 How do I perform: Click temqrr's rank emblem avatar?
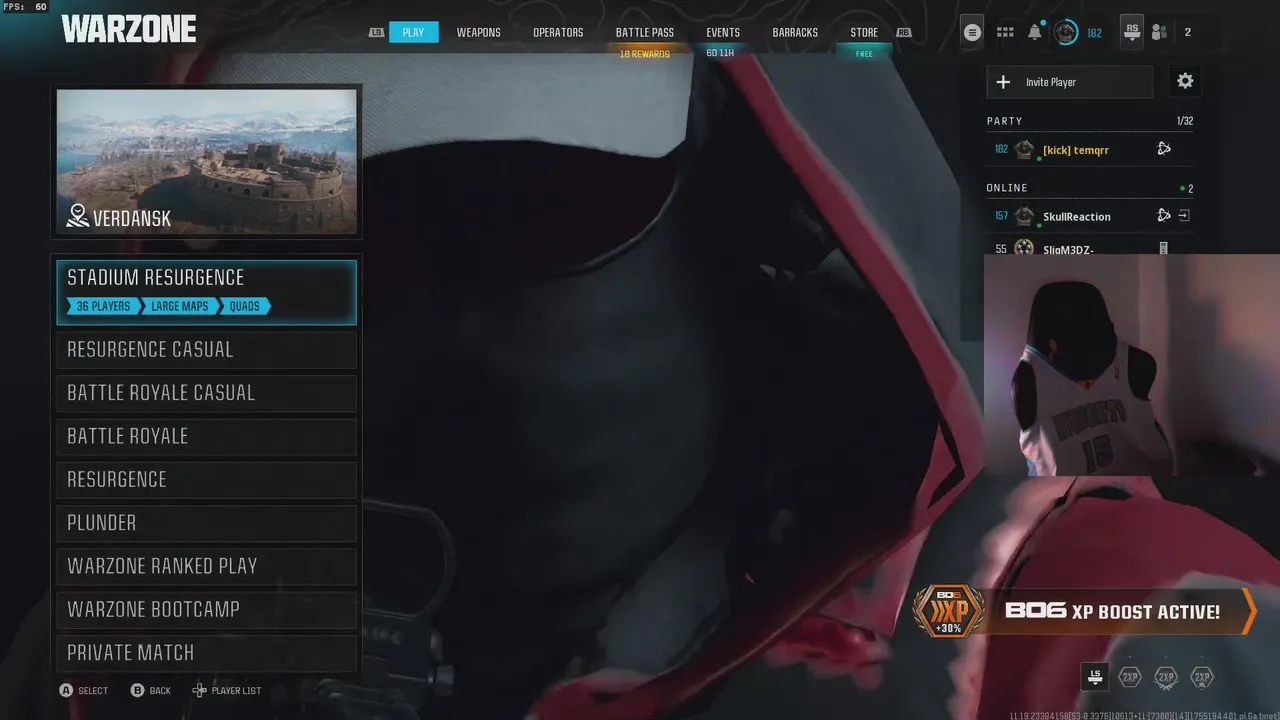pos(1024,149)
